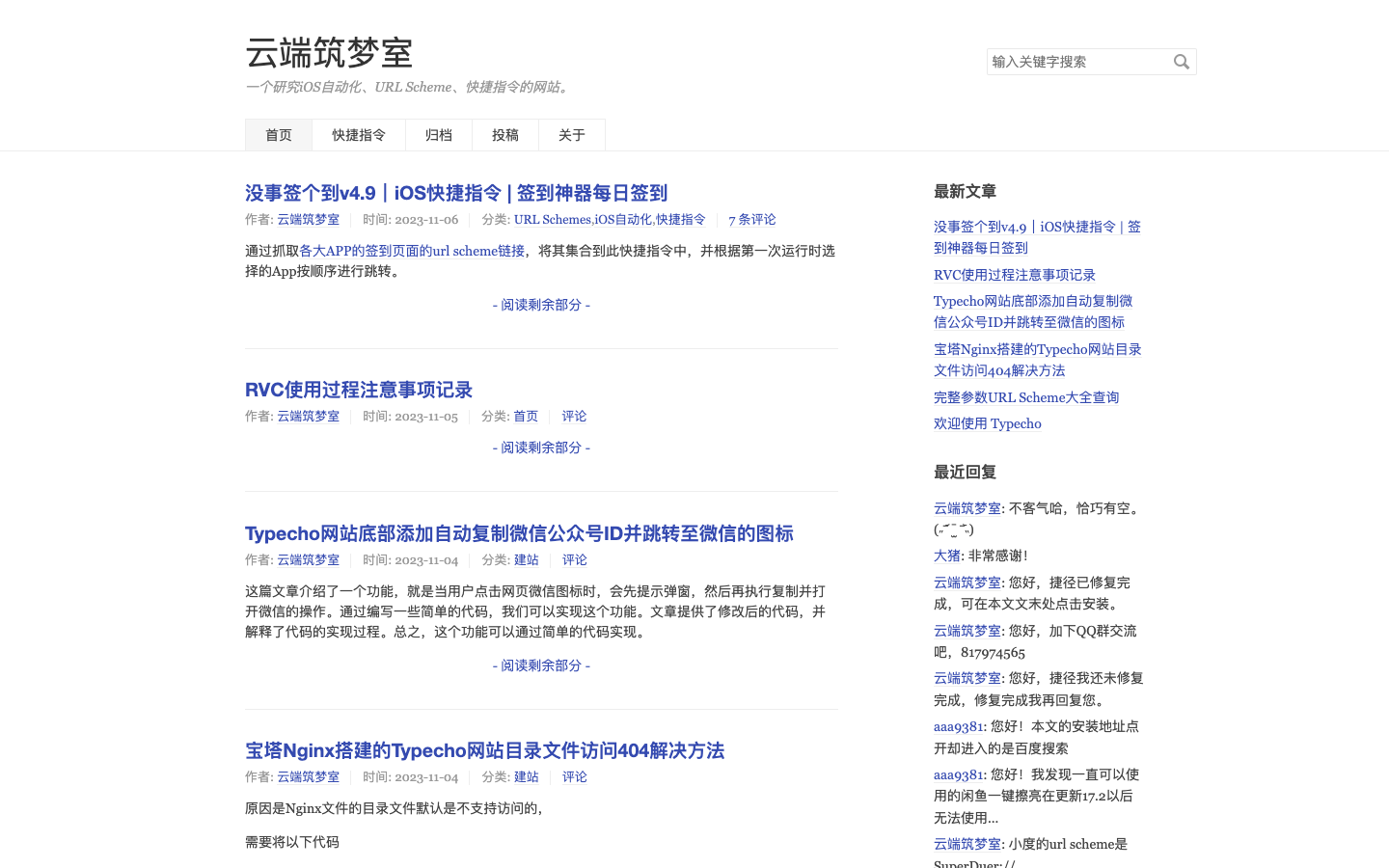Go to the 投稿 submission page

tap(504, 135)
